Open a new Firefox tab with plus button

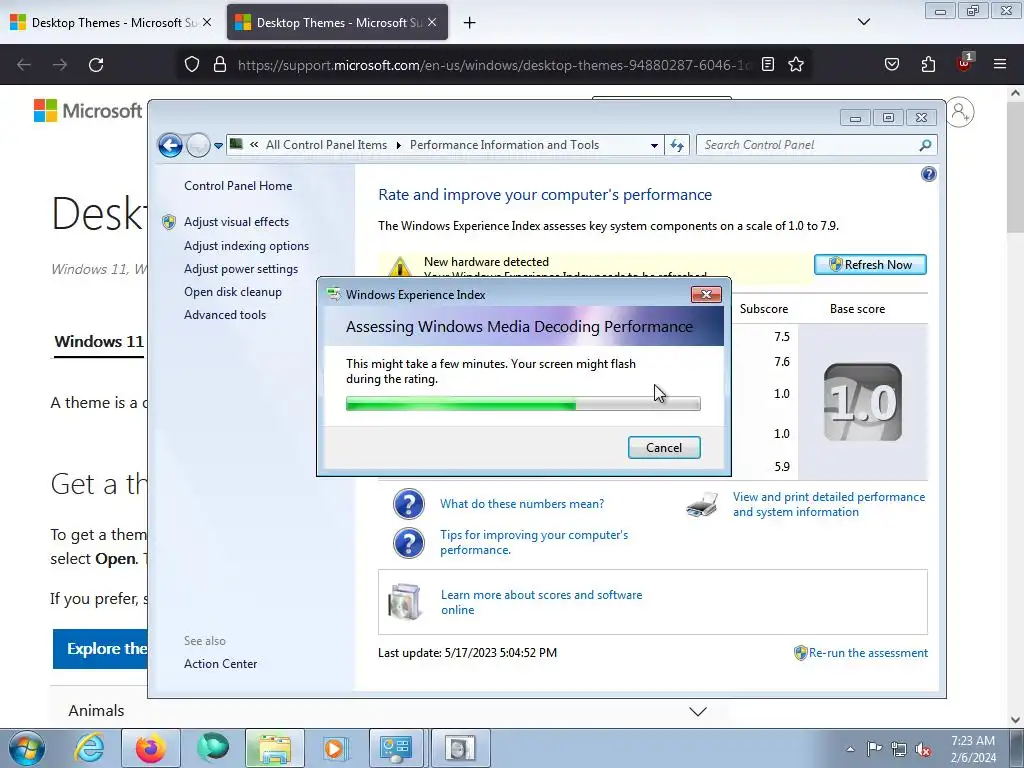(x=469, y=23)
